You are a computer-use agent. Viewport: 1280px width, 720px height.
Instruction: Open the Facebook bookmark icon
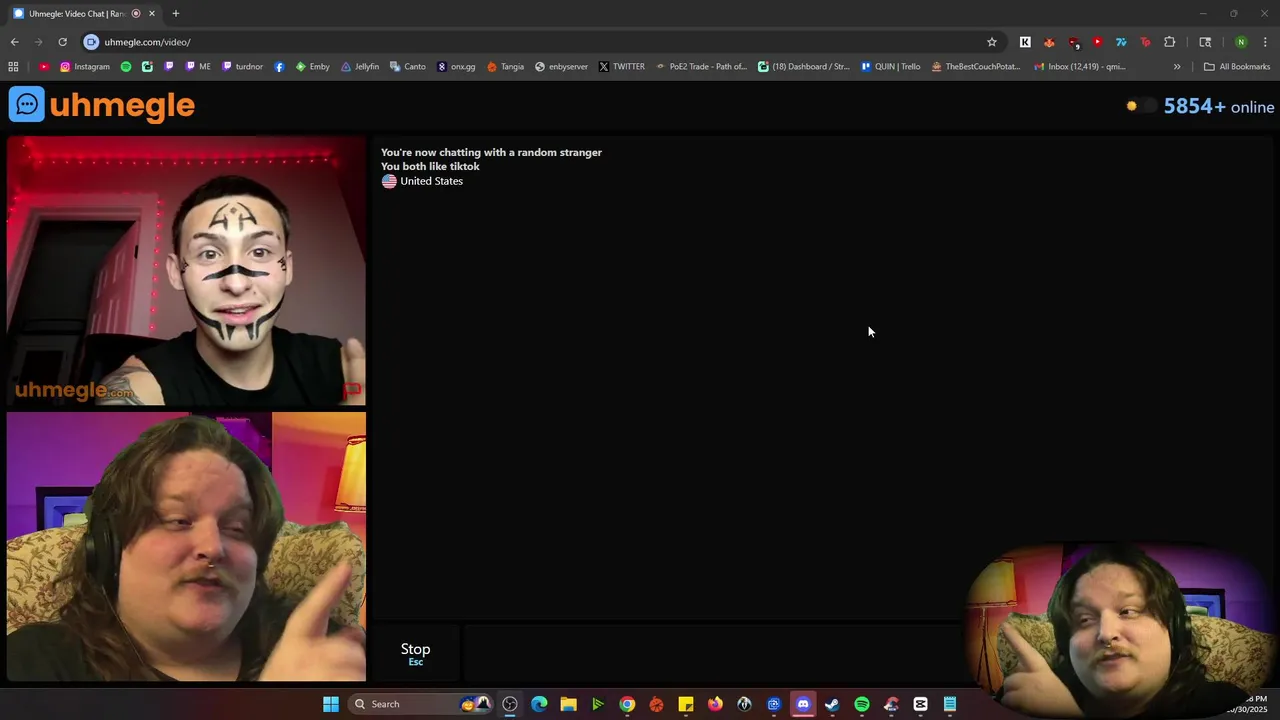coord(279,67)
